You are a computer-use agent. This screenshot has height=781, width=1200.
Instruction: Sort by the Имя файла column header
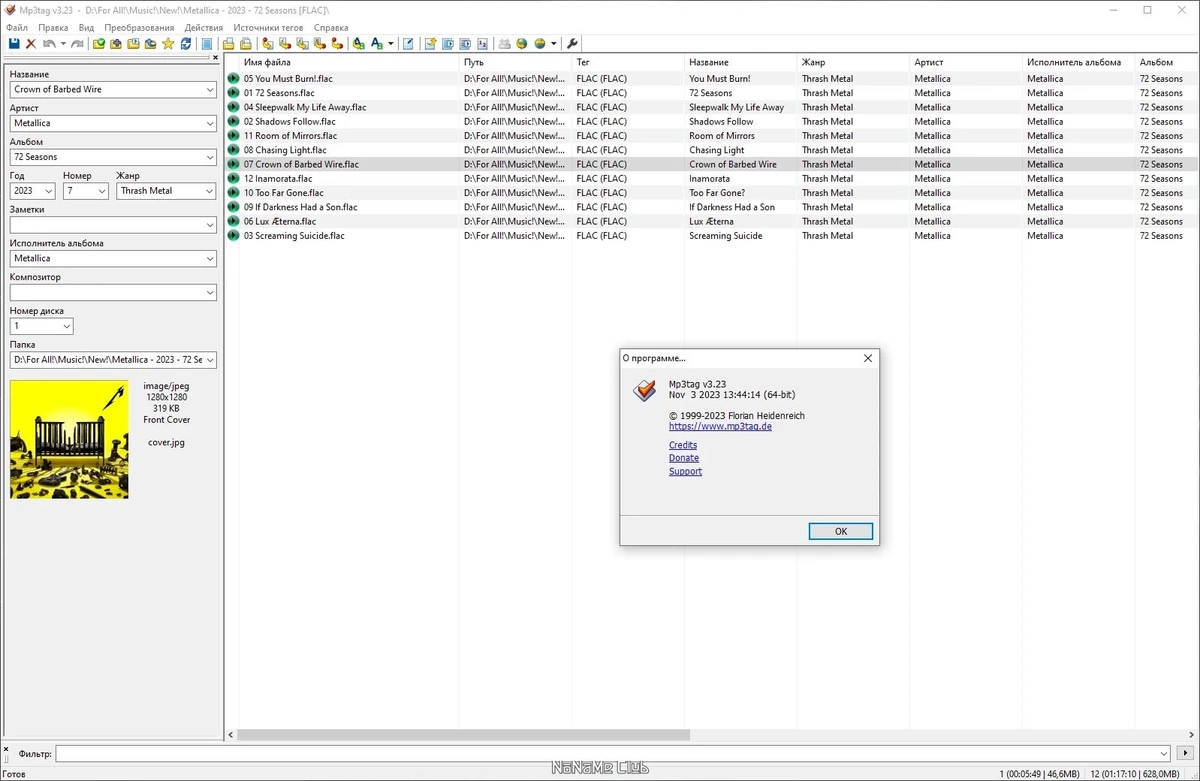point(267,62)
